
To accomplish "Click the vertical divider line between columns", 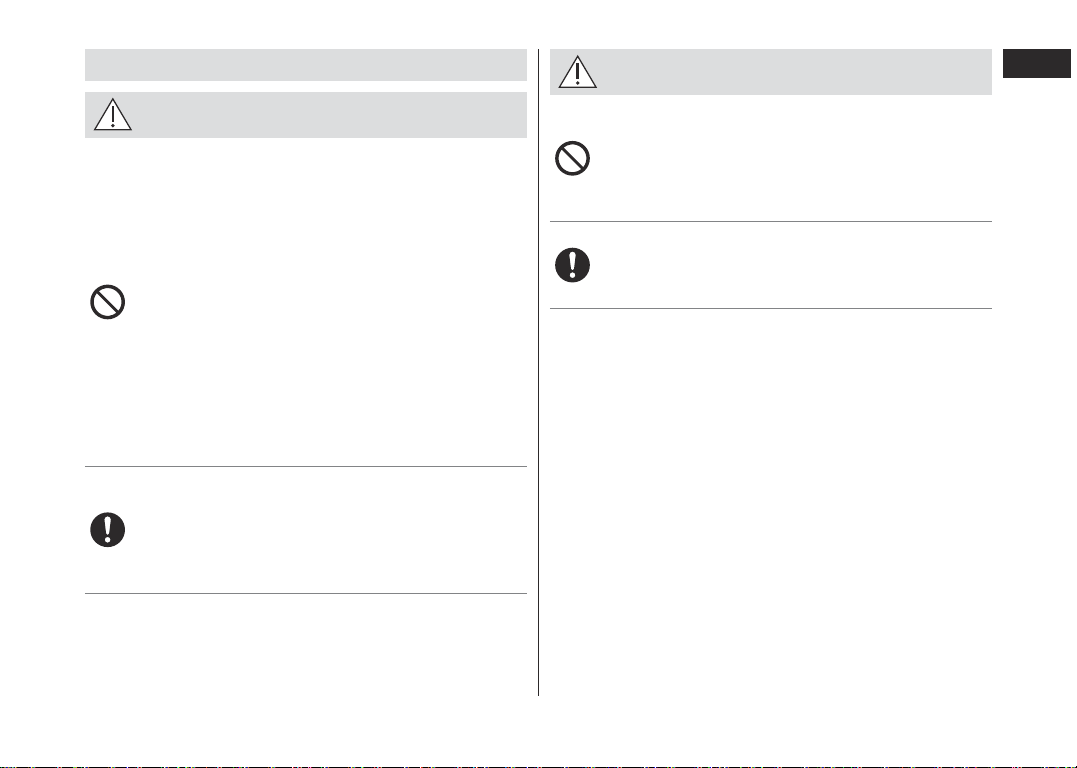I will click(538, 372).
